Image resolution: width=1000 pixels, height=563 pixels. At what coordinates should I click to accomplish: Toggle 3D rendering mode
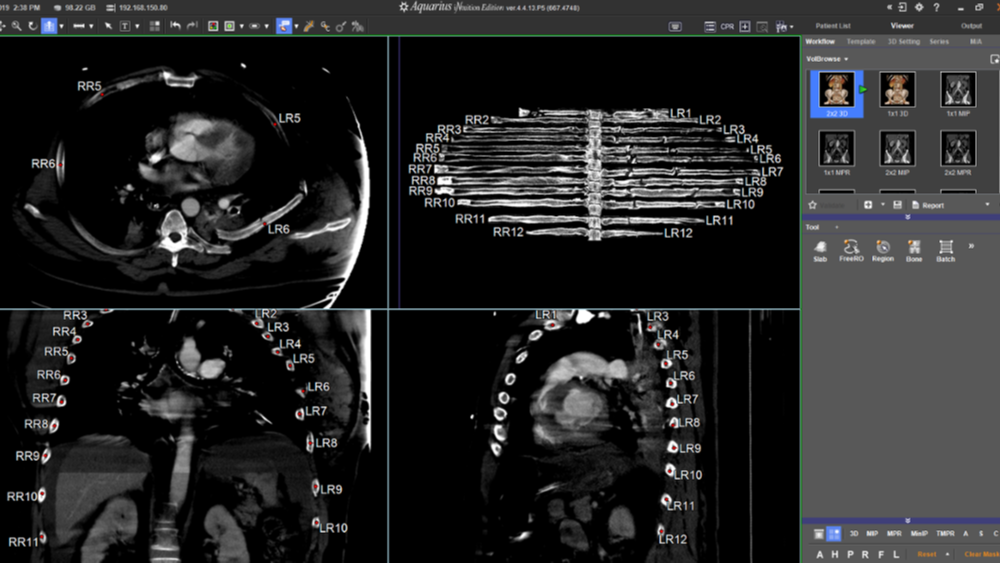click(854, 534)
